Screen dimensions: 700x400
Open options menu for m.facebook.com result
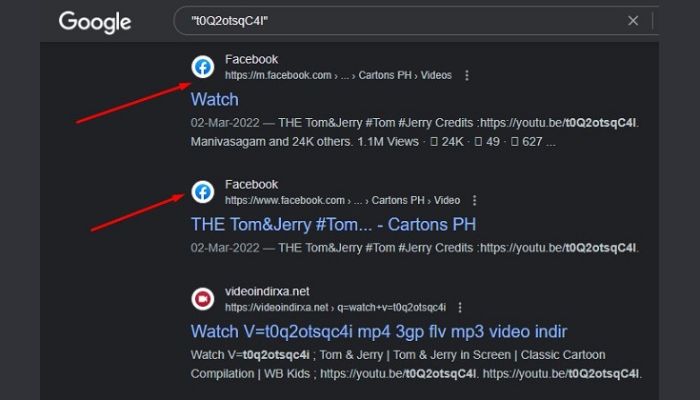(x=467, y=75)
